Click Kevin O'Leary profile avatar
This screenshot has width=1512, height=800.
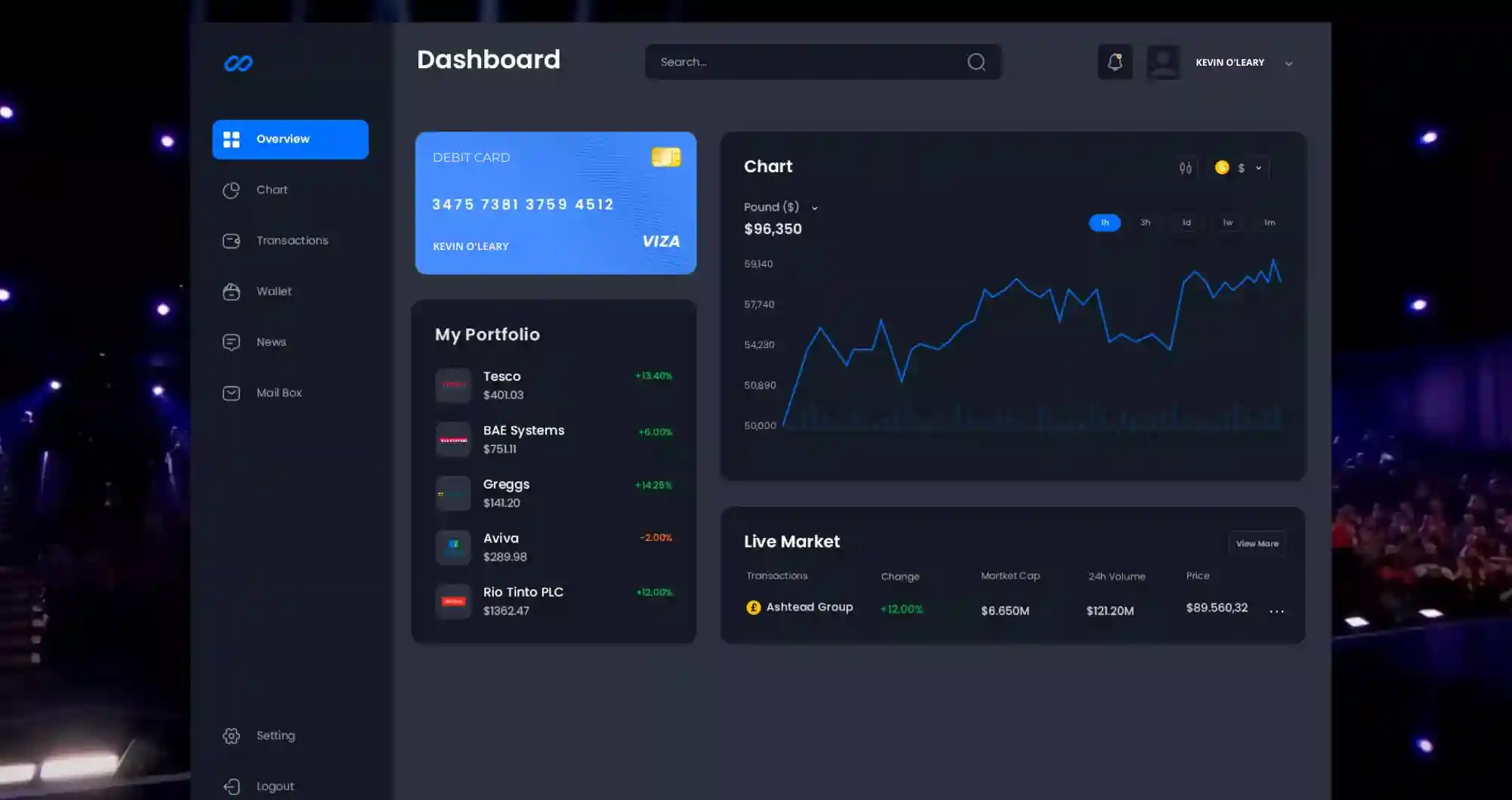1163,62
